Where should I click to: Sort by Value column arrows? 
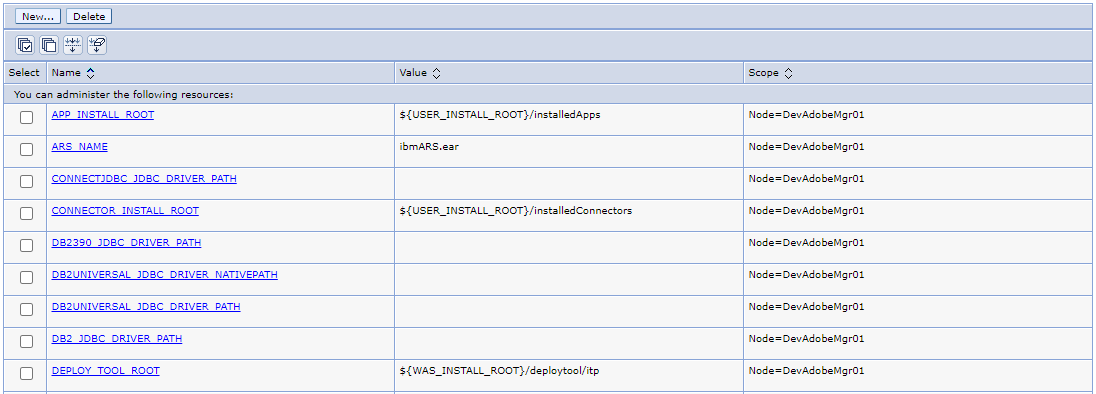pyautogui.click(x=436, y=73)
